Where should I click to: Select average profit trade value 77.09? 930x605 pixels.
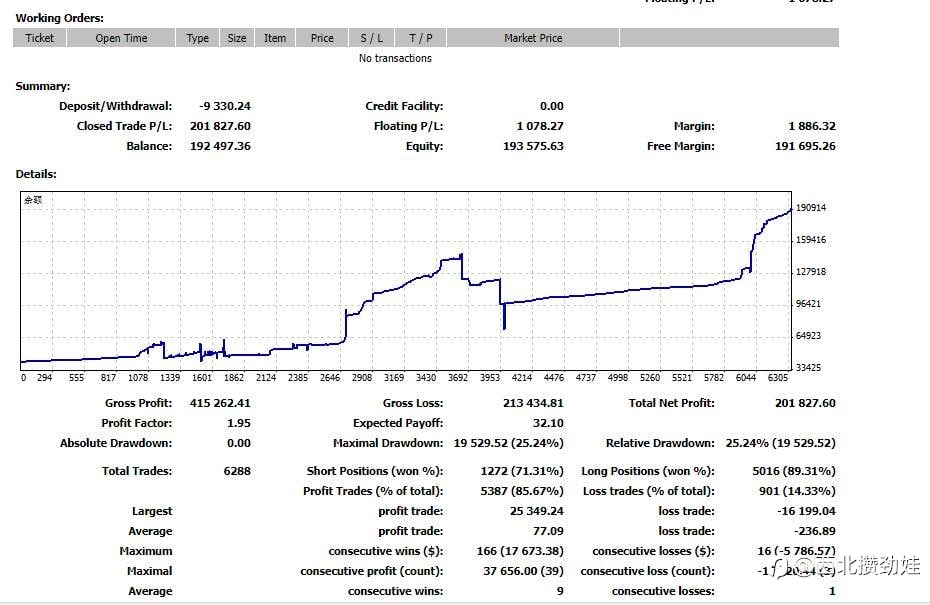(x=548, y=531)
